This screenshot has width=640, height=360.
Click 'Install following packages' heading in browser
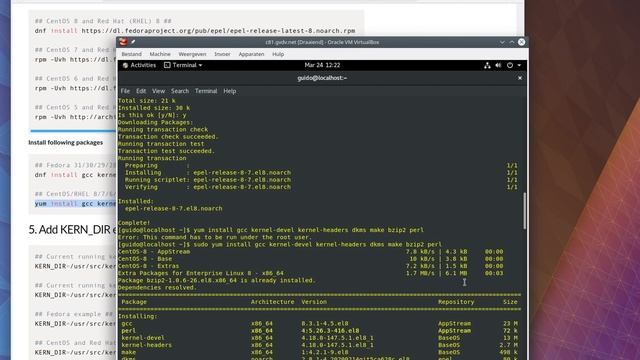tap(66, 142)
